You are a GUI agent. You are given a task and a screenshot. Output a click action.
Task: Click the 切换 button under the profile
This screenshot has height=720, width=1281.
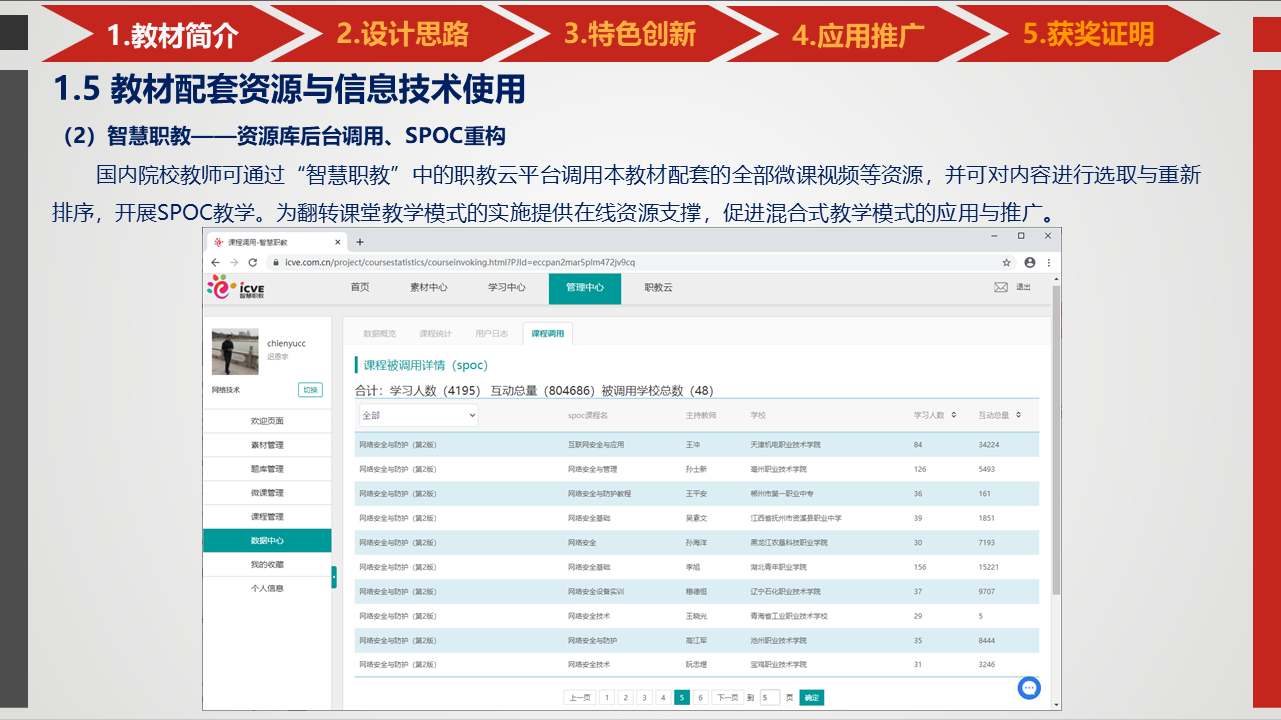tap(310, 390)
